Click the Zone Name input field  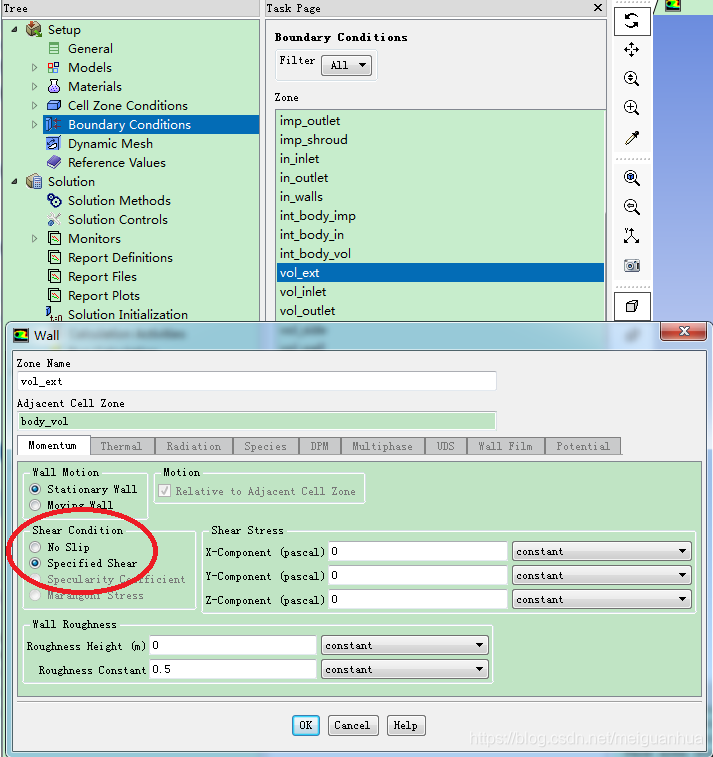(257, 381)
